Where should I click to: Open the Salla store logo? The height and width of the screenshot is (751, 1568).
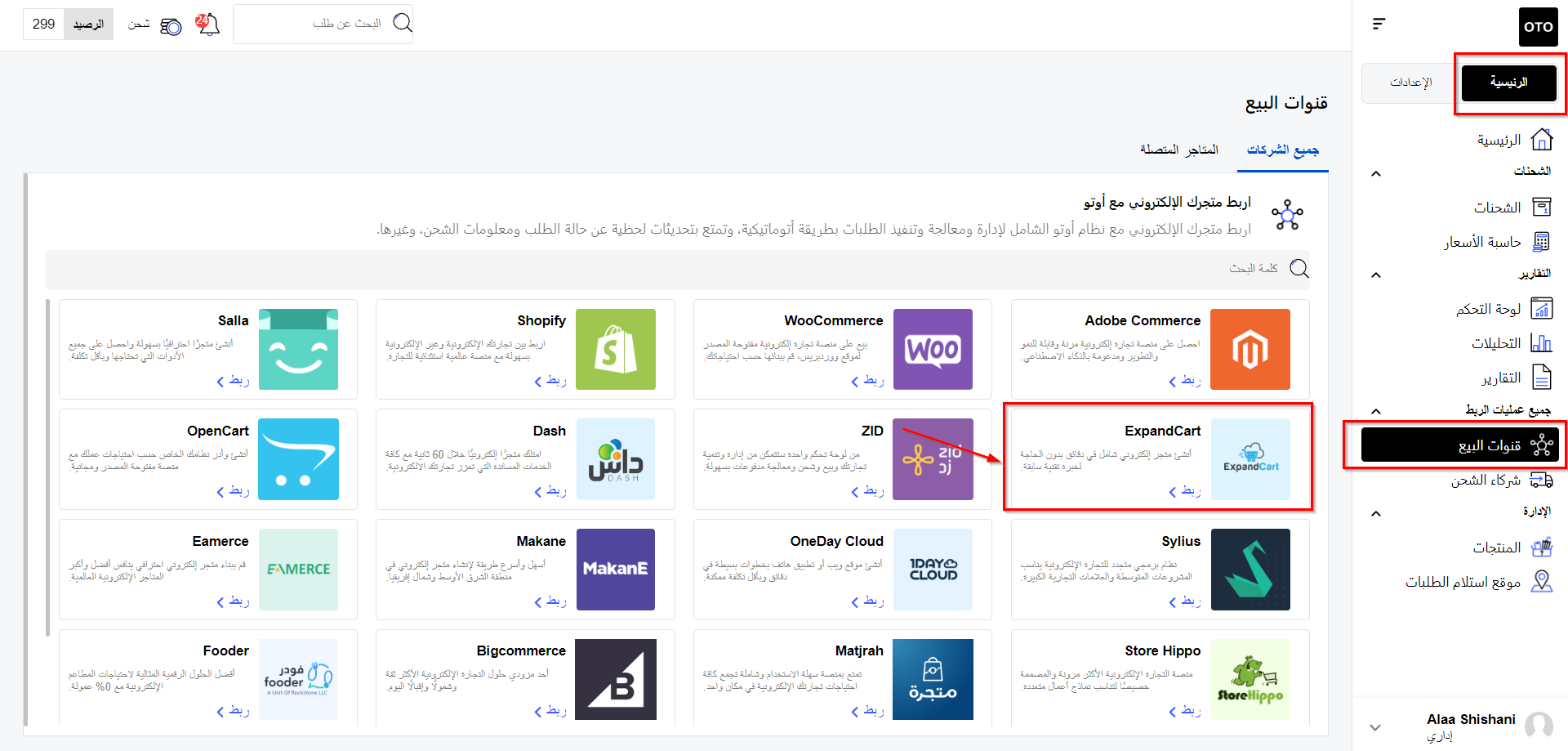pos(298,349)
